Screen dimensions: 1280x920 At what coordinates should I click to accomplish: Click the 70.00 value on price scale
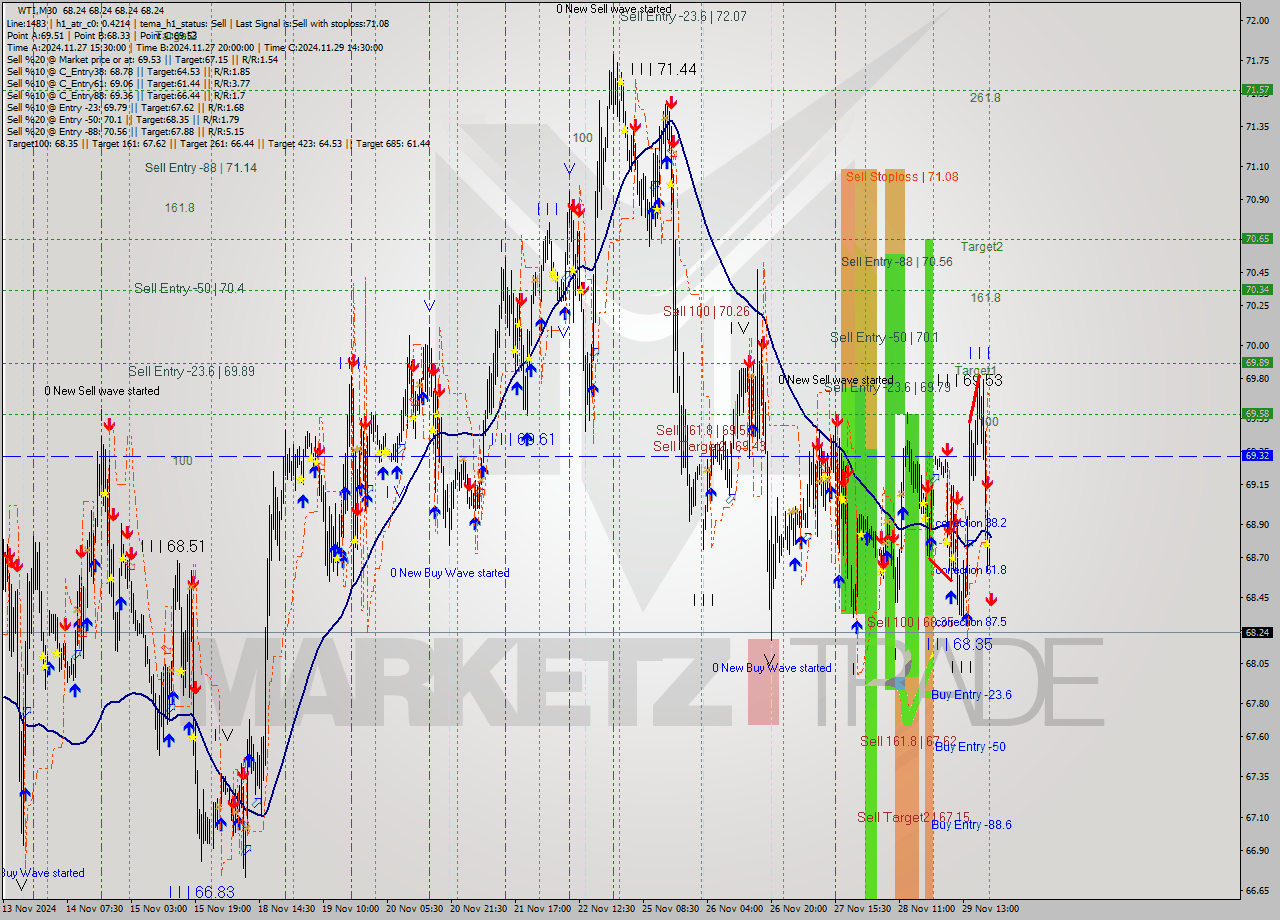tap(1256, 345)
